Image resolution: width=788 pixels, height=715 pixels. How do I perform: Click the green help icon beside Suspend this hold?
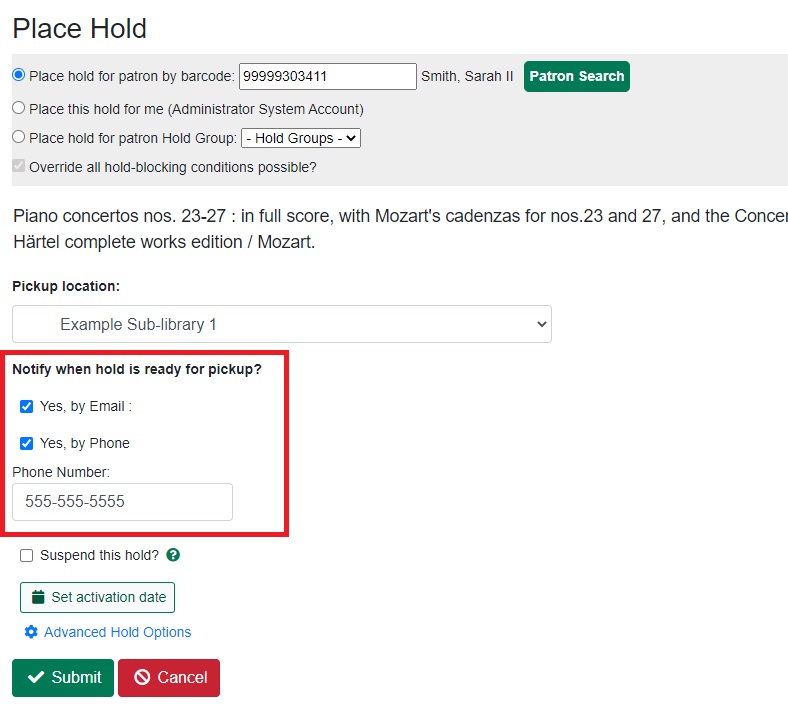click(173, 555)
